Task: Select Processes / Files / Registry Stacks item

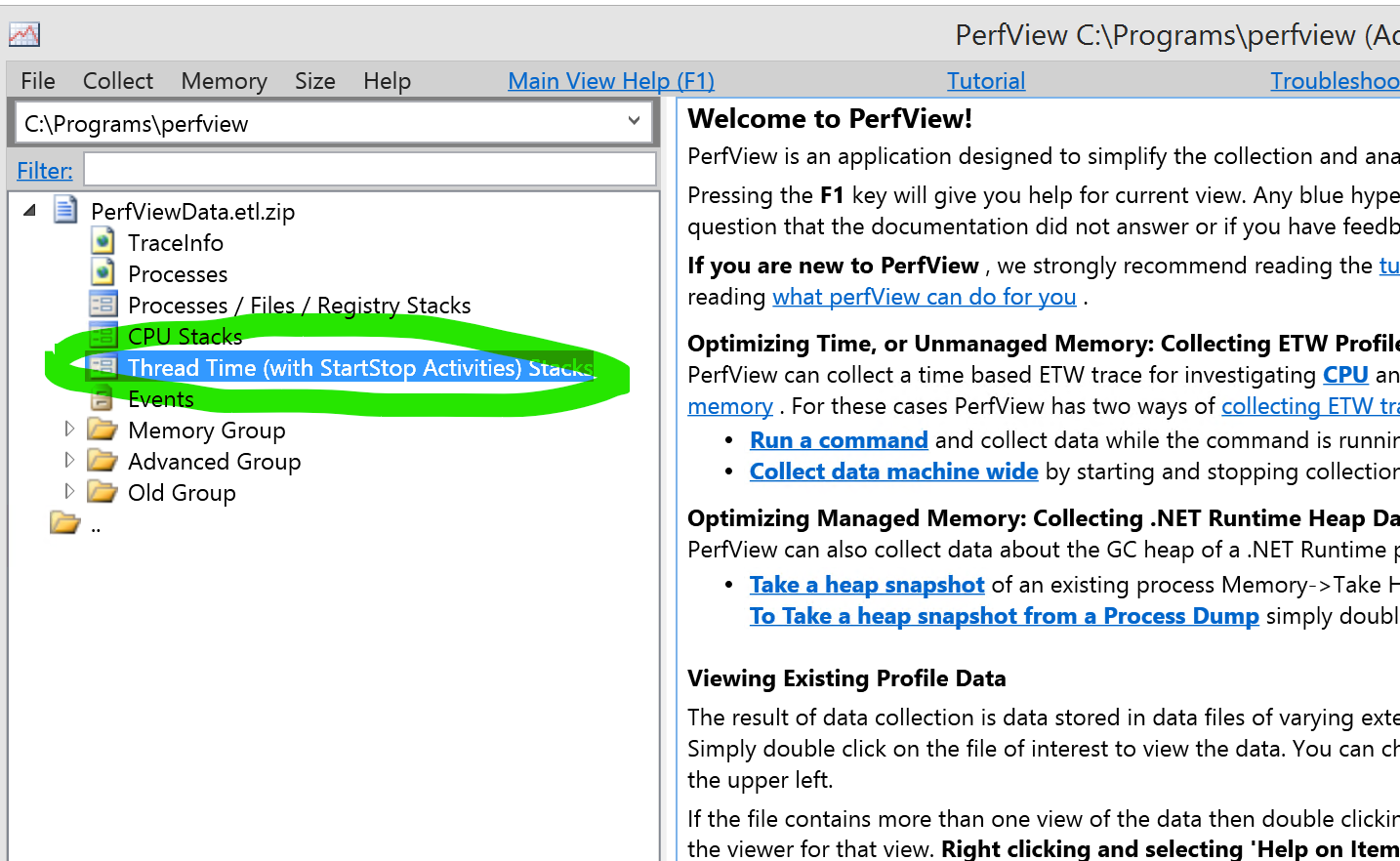Action: point(300,305)
